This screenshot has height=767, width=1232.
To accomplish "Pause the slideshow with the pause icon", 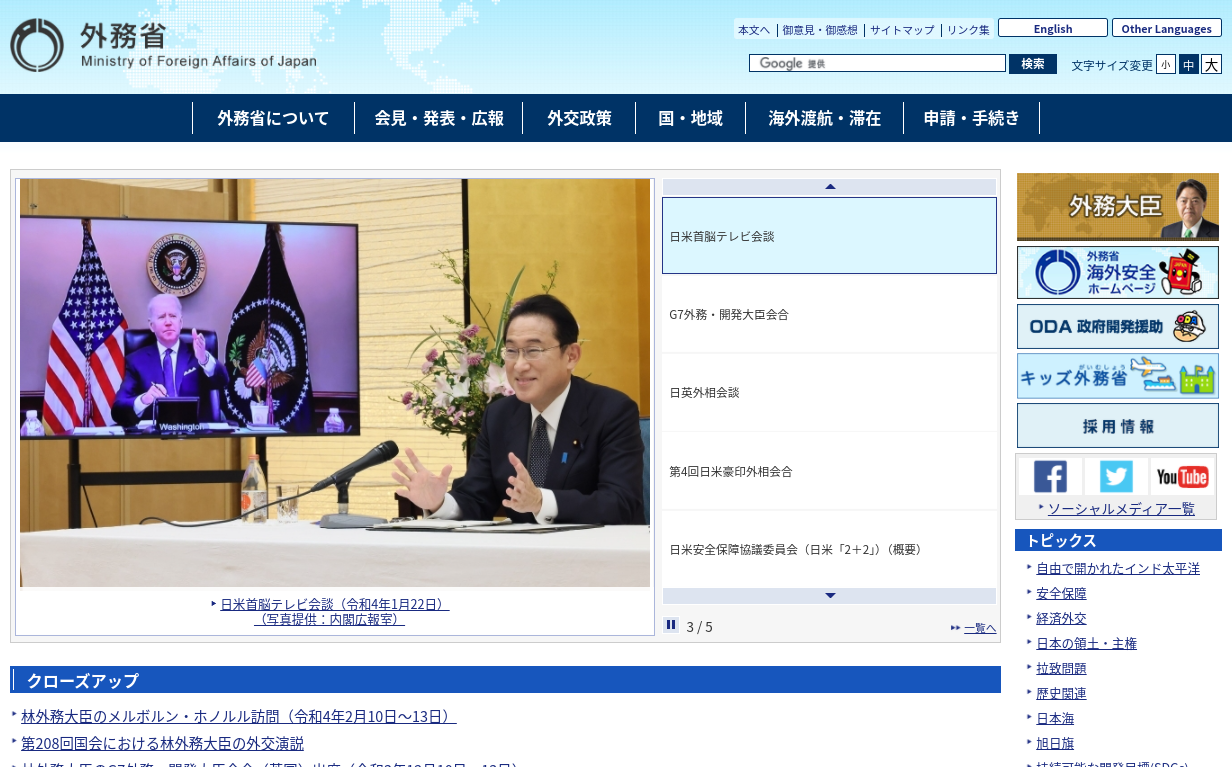I will 671,625.
